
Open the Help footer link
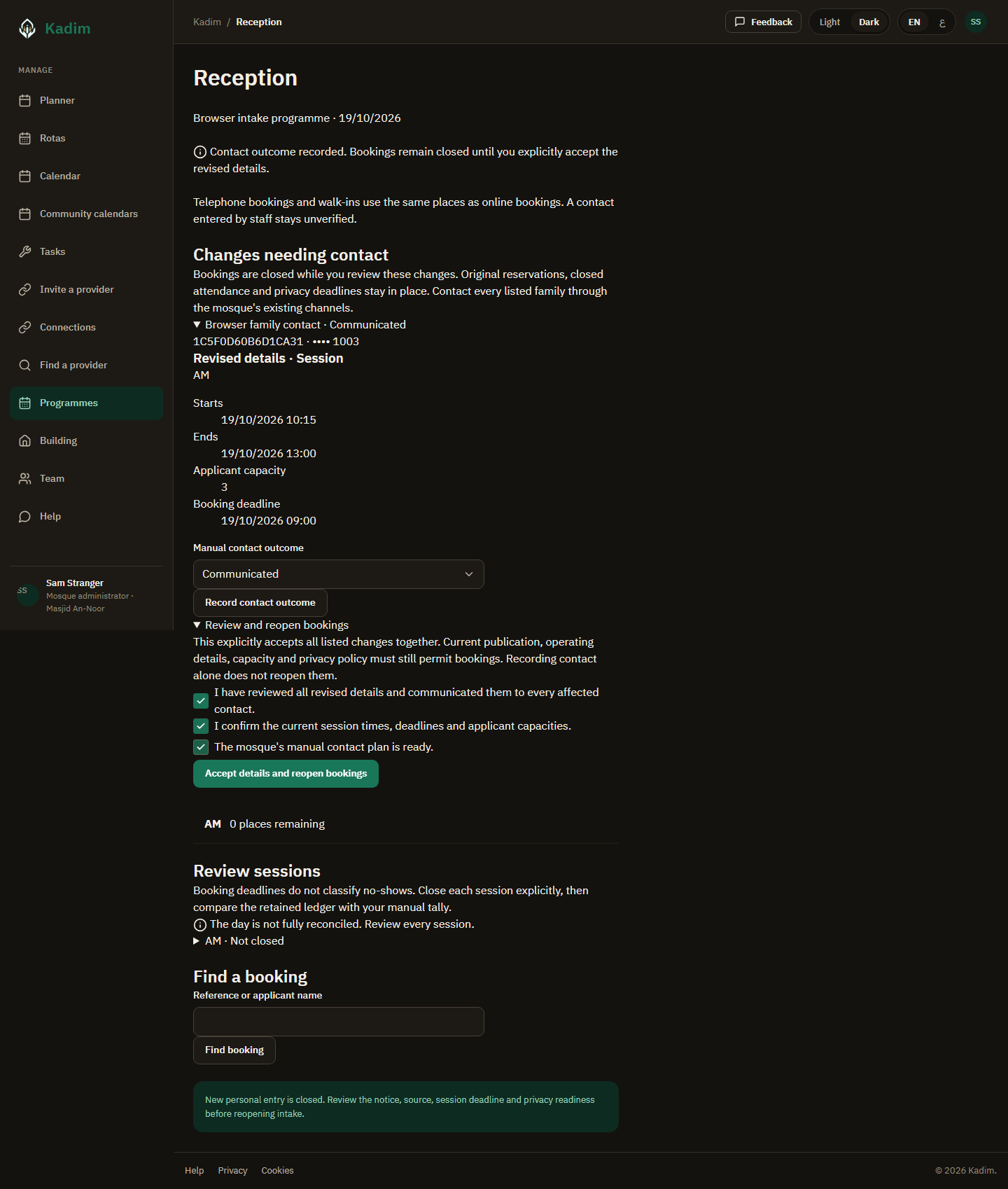click(x=194, y=1171)
